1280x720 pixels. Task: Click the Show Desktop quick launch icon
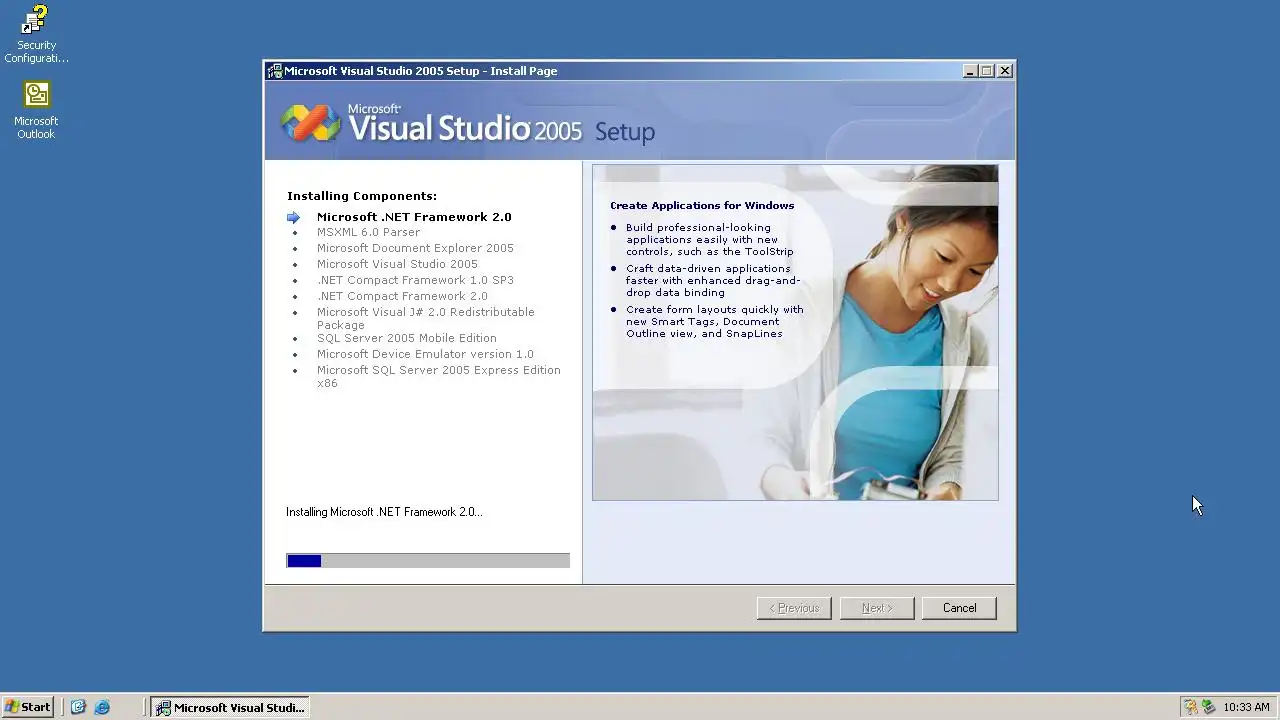(x=78, y=707)
